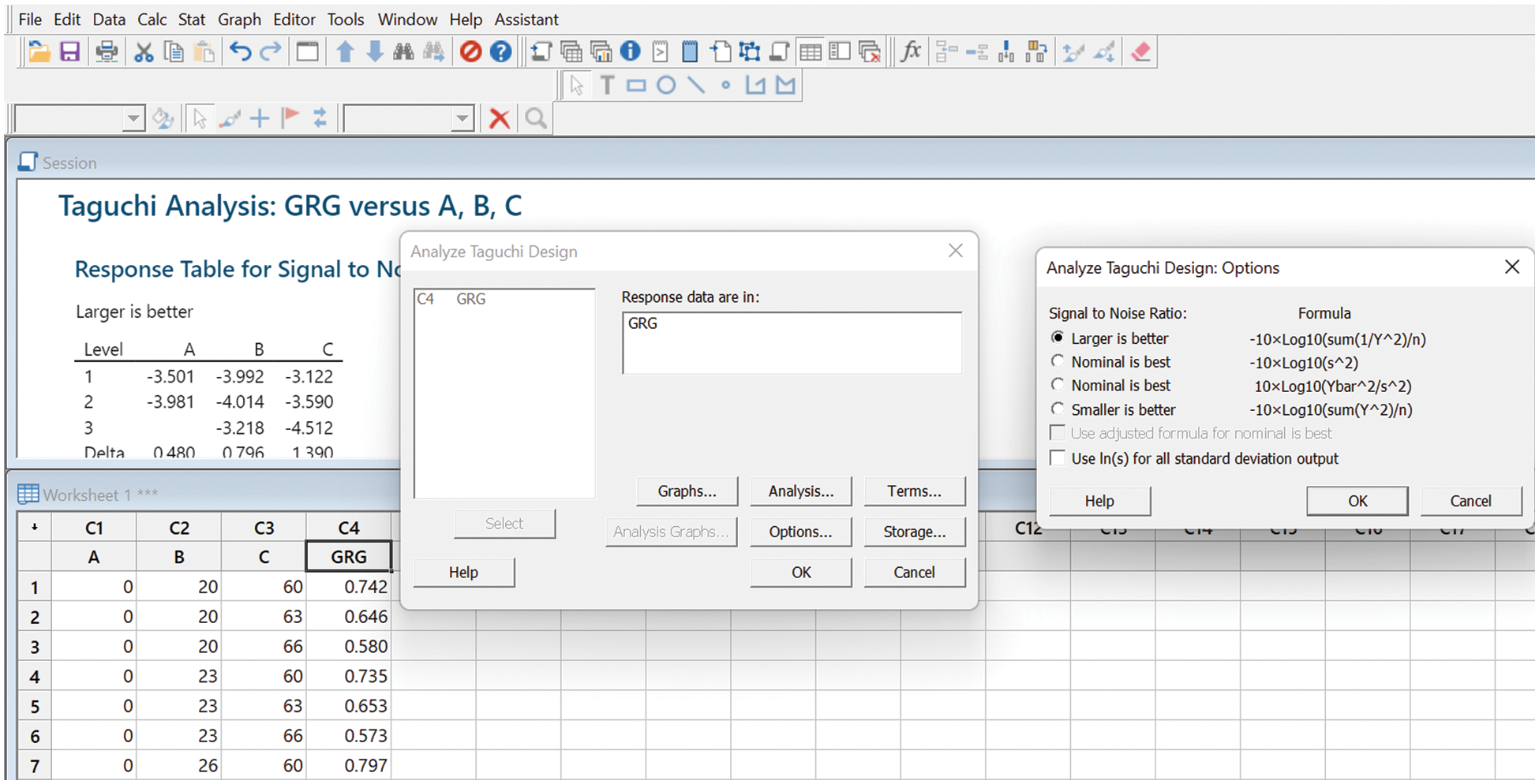Image resolution: width=1539 pixels, height=784 pixels.
Task: Click the Response data input field
Action: point(792,342)
